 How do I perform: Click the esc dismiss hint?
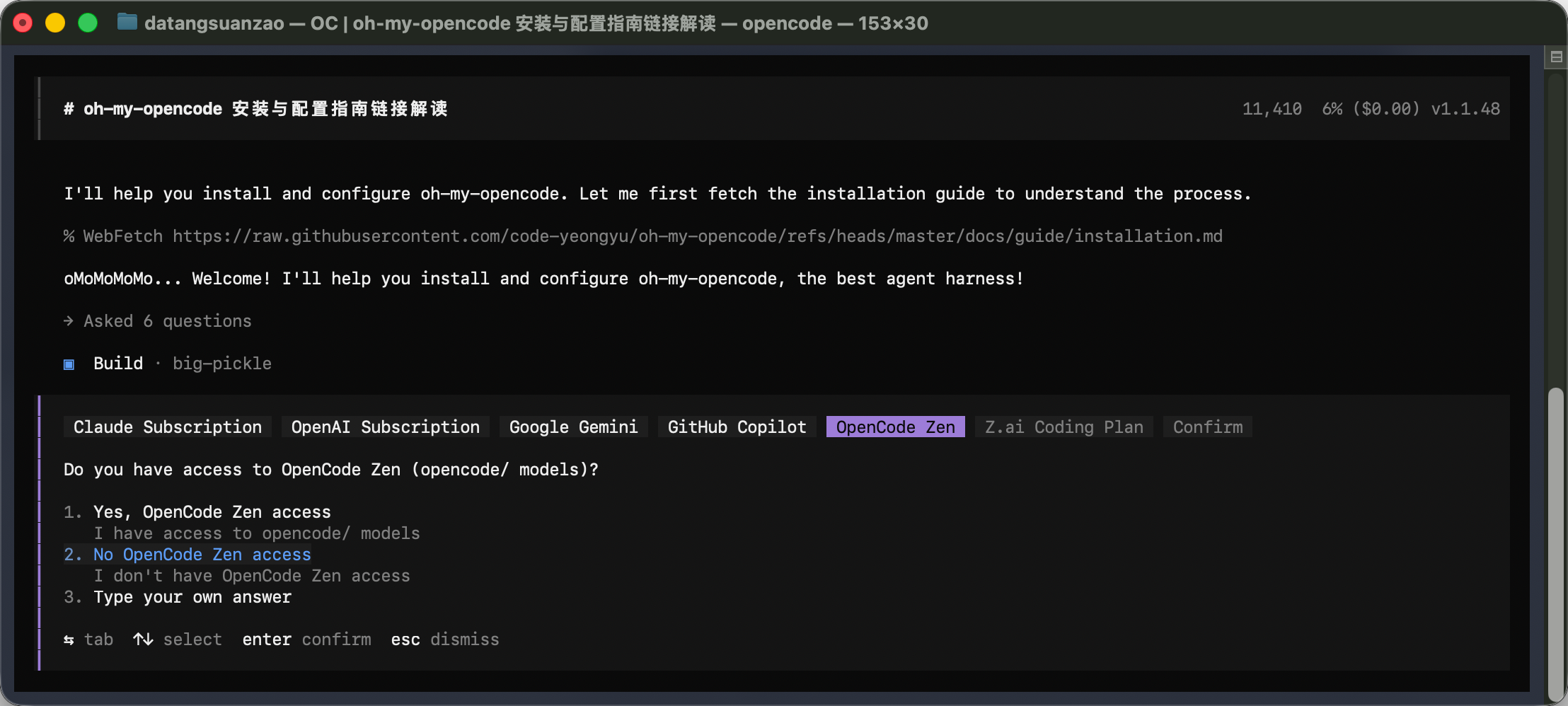445,639
